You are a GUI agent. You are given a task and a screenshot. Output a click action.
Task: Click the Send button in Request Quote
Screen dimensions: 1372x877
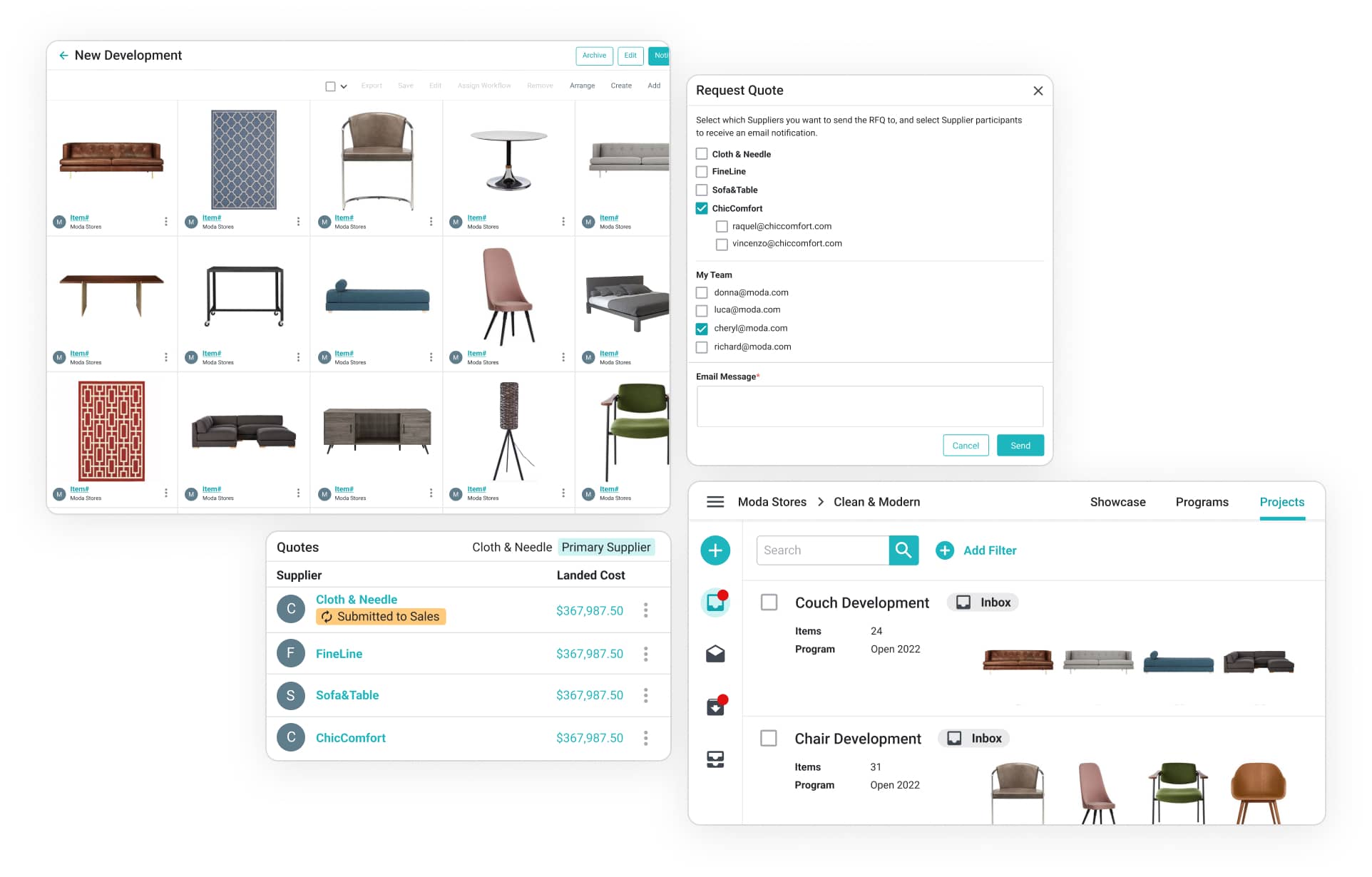coord(1019,446)
